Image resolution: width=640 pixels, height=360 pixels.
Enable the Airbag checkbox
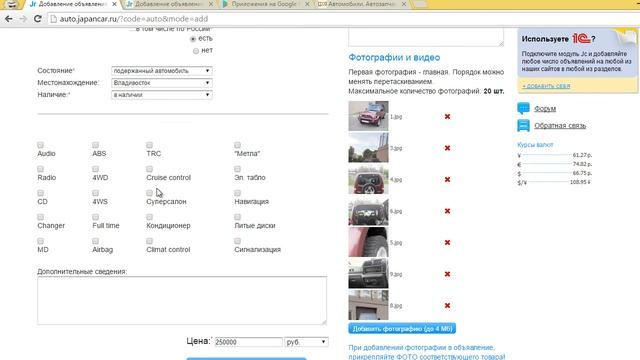pyautogui.click(x=96, y=241)
